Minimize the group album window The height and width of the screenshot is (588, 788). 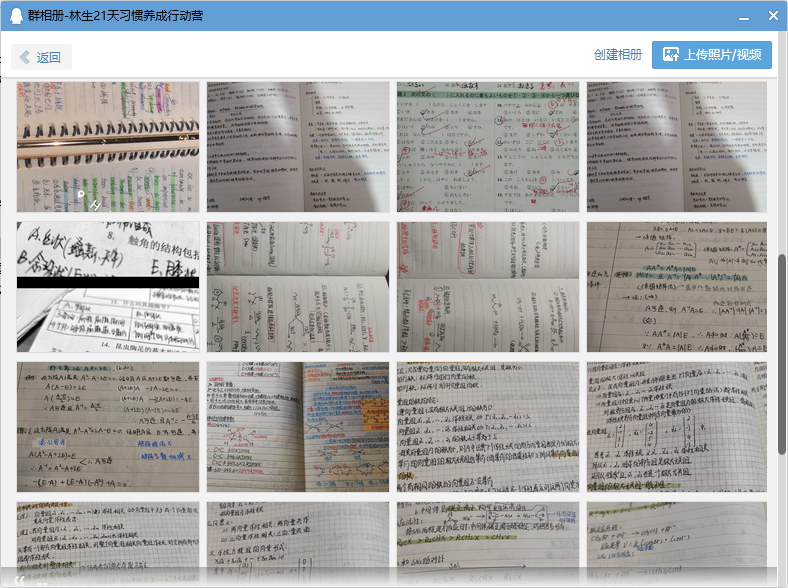click(x=744, y=16)
